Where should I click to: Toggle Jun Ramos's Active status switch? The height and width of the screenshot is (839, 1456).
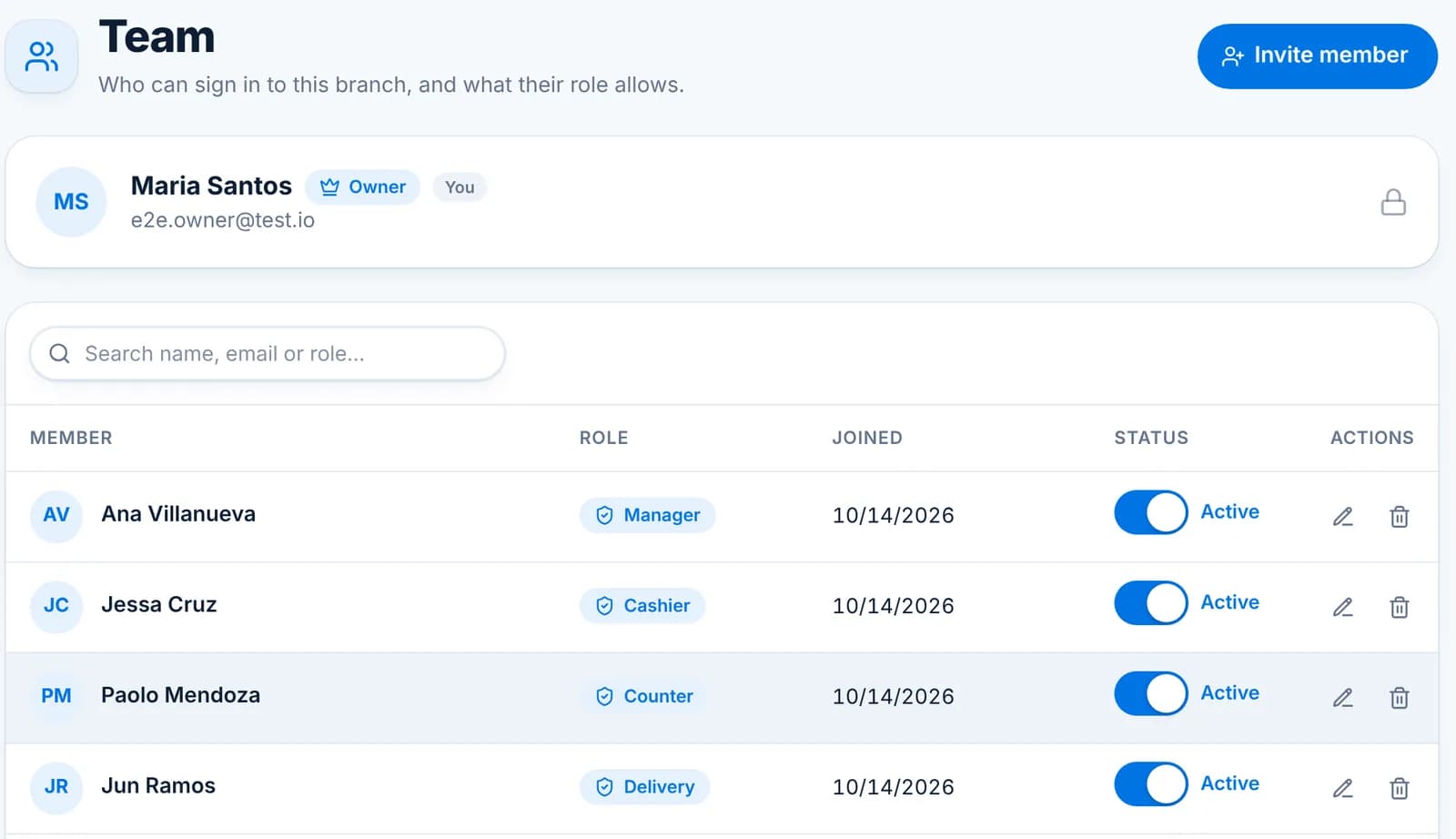pos(1151,784)
